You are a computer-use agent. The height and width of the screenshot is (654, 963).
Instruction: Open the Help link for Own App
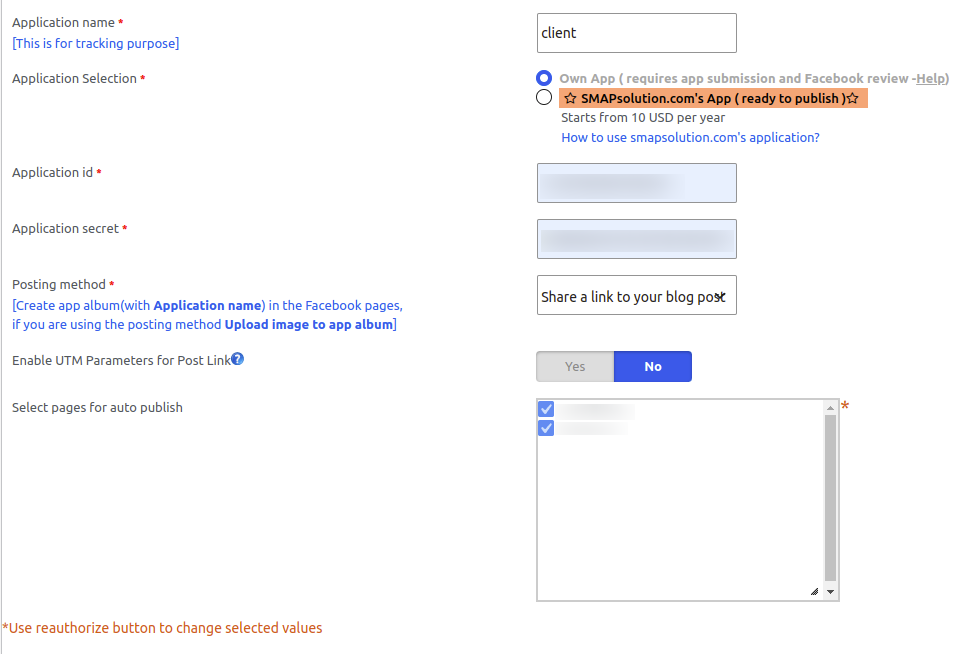click(930, 79)
